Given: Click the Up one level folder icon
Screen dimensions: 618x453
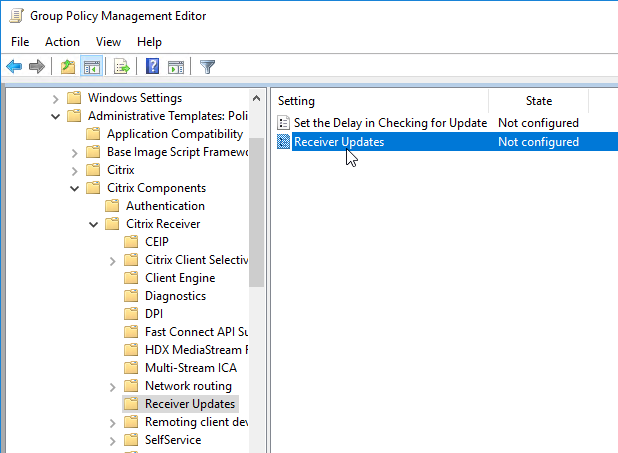Looking at the screenshot, I should point(68,67).
